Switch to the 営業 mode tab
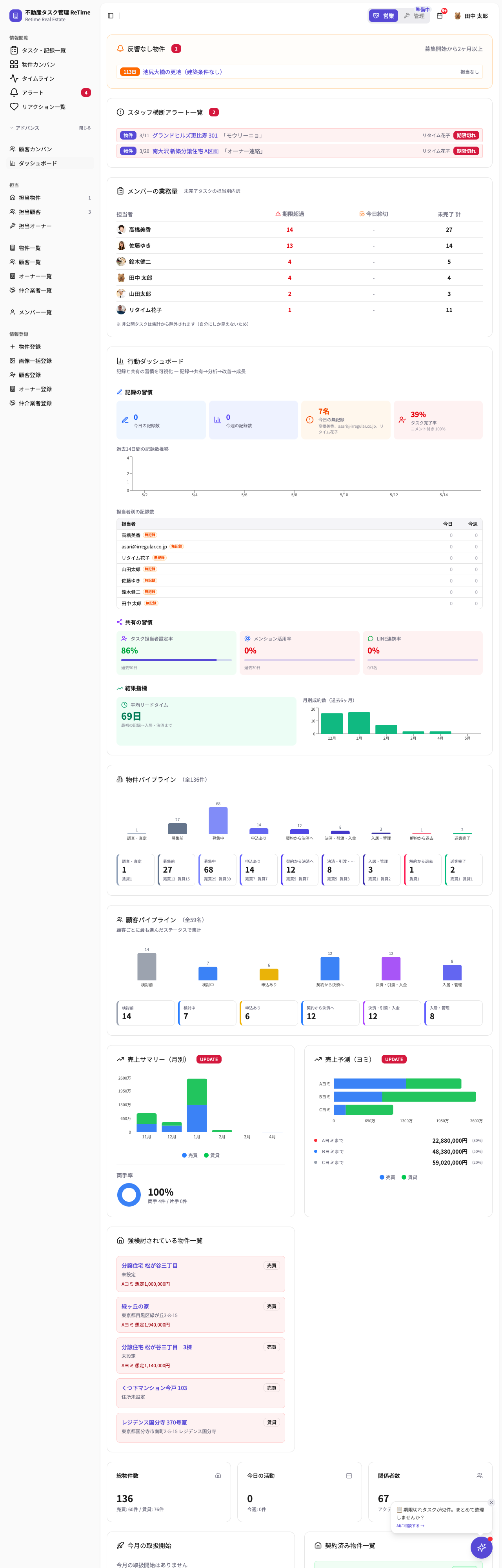 click(383, 16)
